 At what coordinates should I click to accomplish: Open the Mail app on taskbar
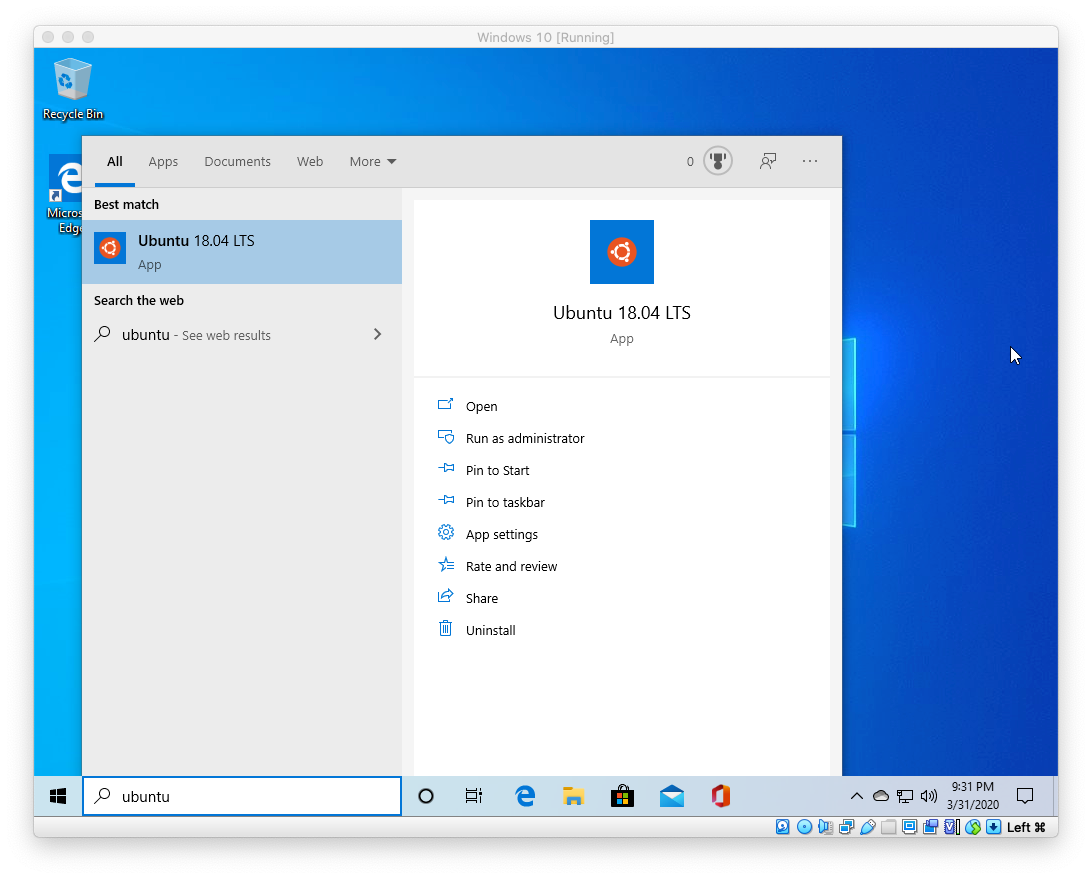(x=671, y=796)
